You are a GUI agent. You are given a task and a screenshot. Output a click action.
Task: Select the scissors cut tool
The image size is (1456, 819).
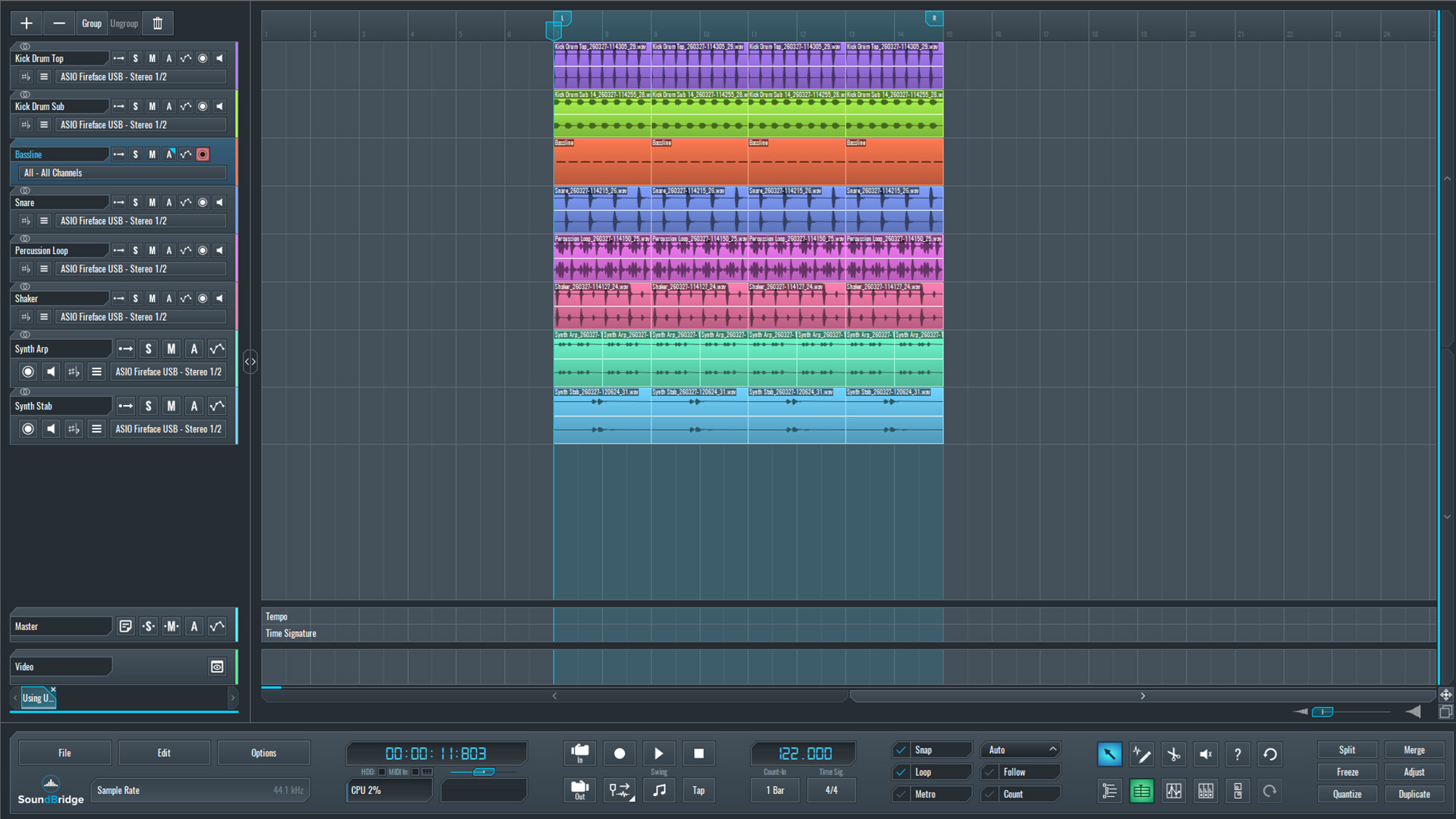coord(1174,754)
